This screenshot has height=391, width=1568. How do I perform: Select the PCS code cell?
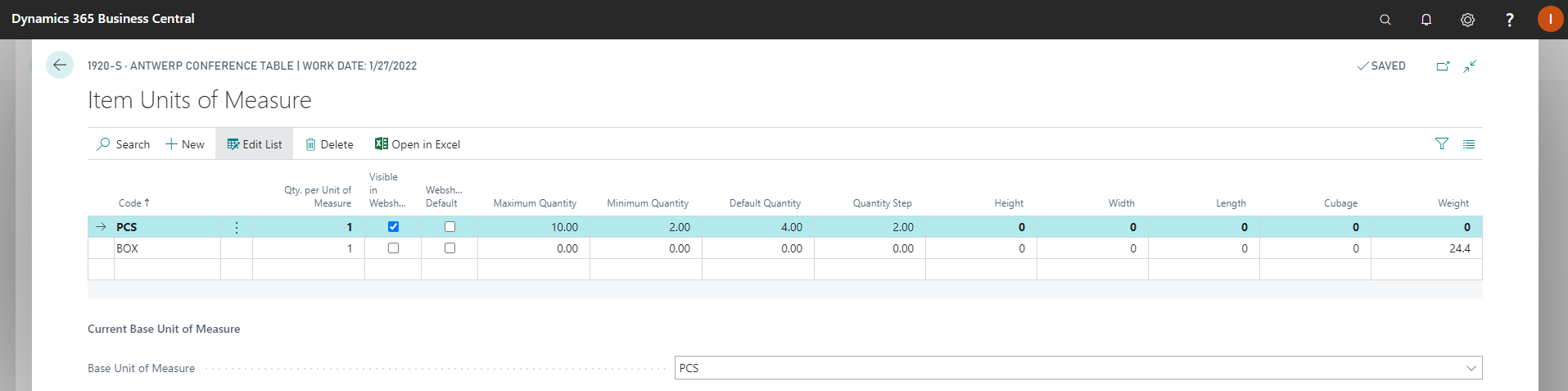click(x=167, y=227)
